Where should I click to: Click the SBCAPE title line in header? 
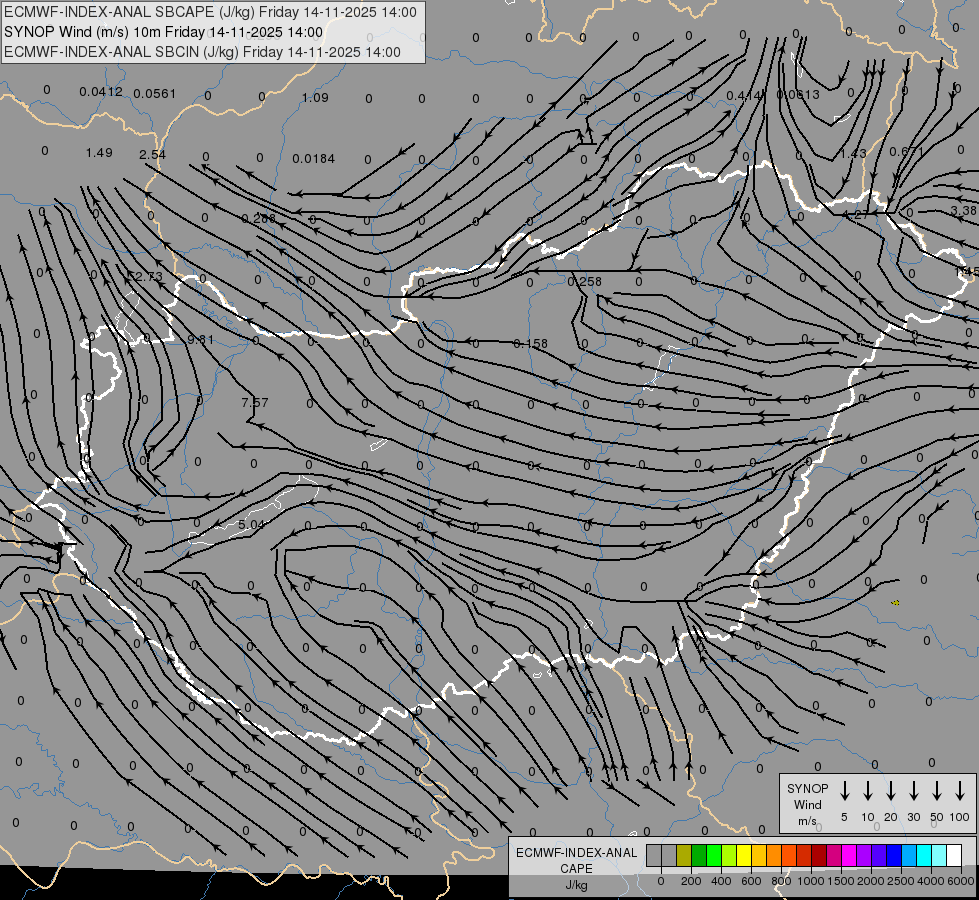tap(210, 12)
